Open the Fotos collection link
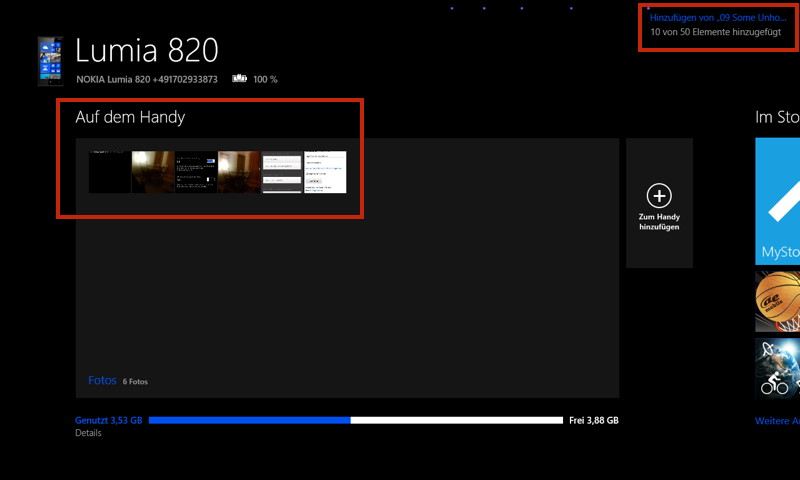Image resolution: width=800 pixels, height=480 pixels. point(102,380)
